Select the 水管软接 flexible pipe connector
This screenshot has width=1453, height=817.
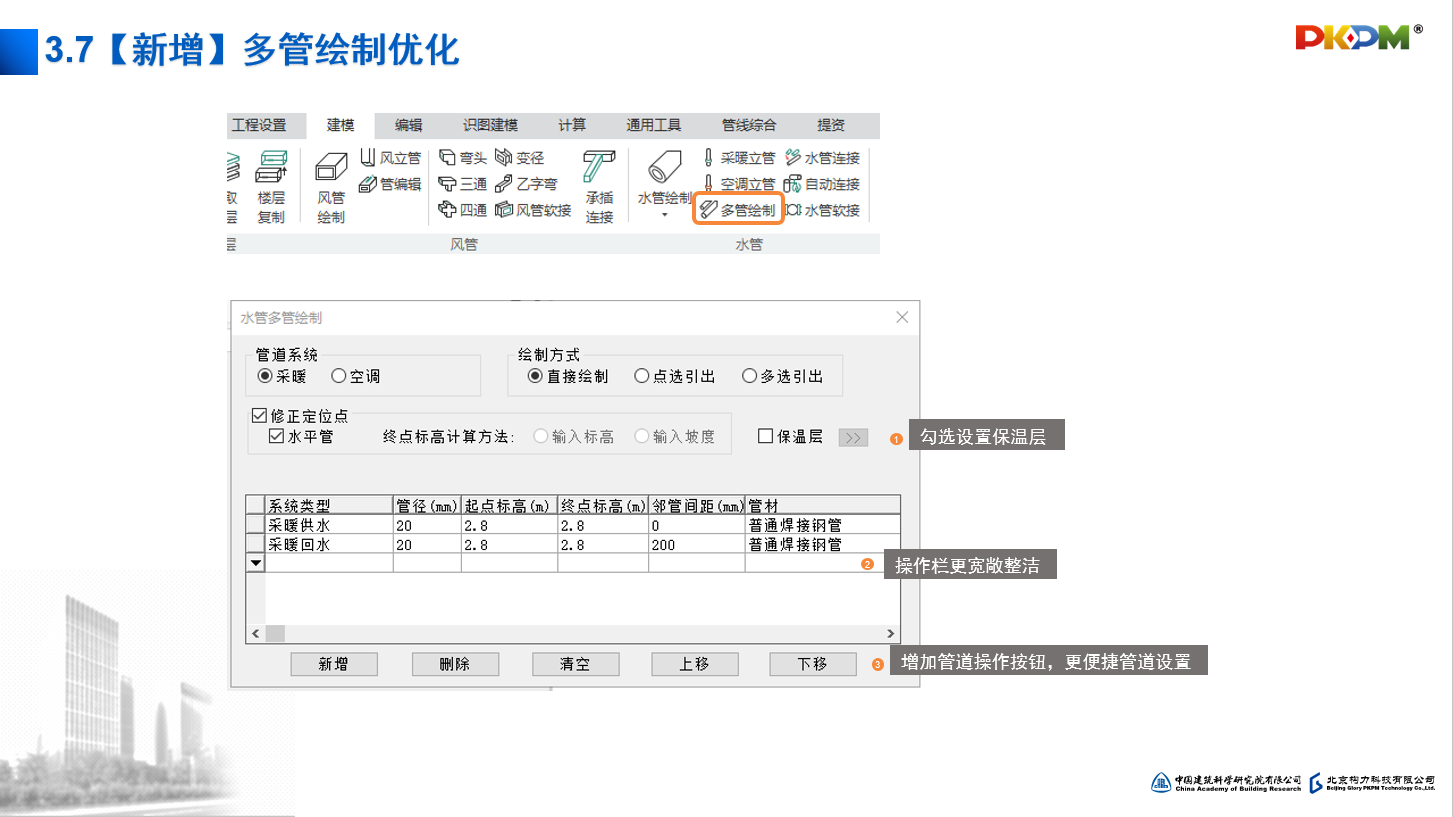coord(822,210)
